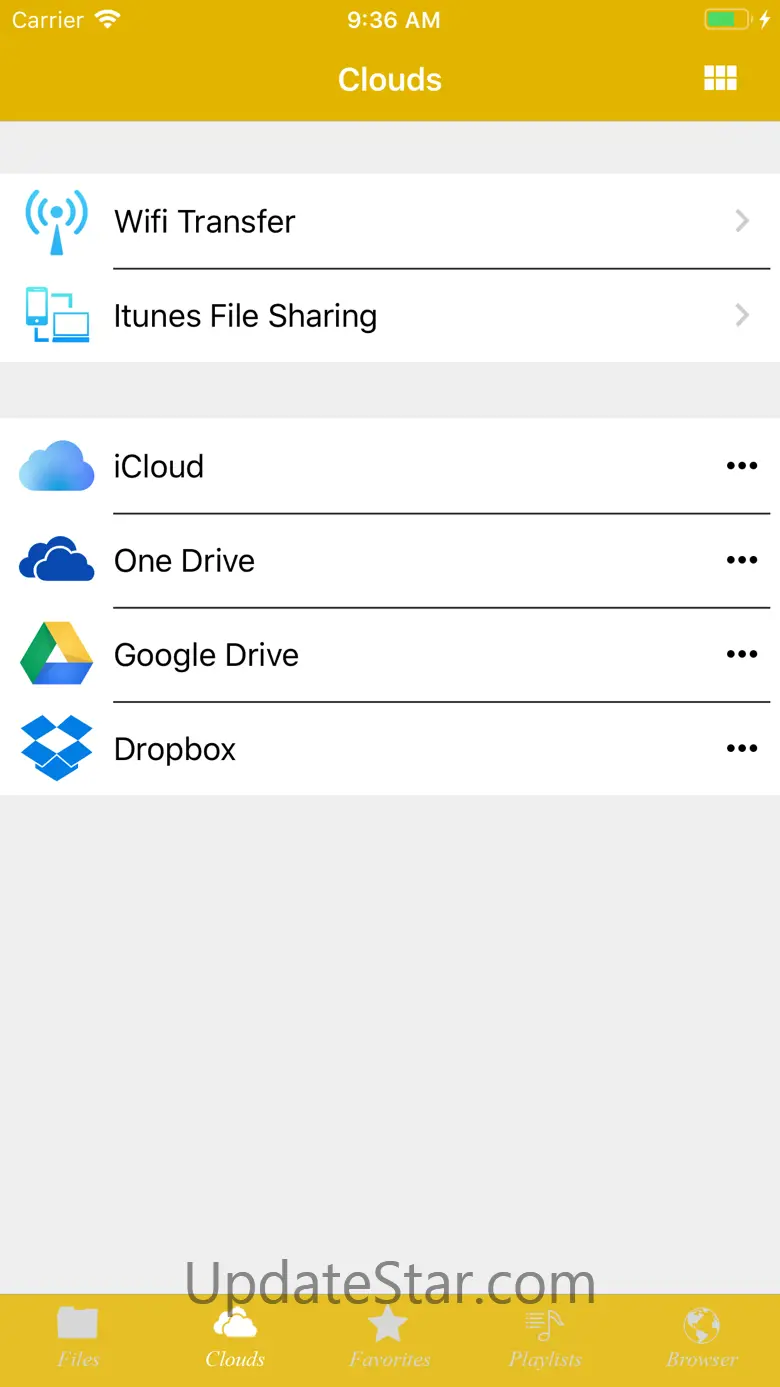The image size is (780, 1387).
Task: Open more options for Google Drive
Action: (742, 654)
